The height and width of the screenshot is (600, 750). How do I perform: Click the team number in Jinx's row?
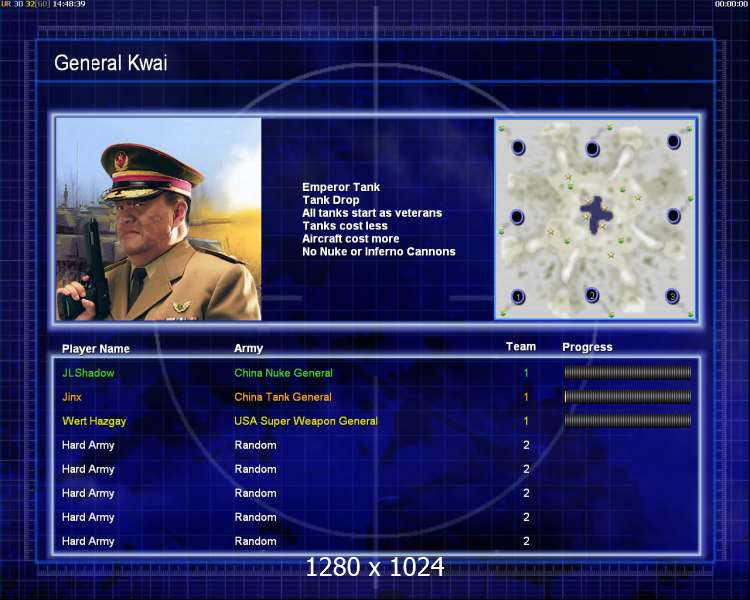[526, 397]
